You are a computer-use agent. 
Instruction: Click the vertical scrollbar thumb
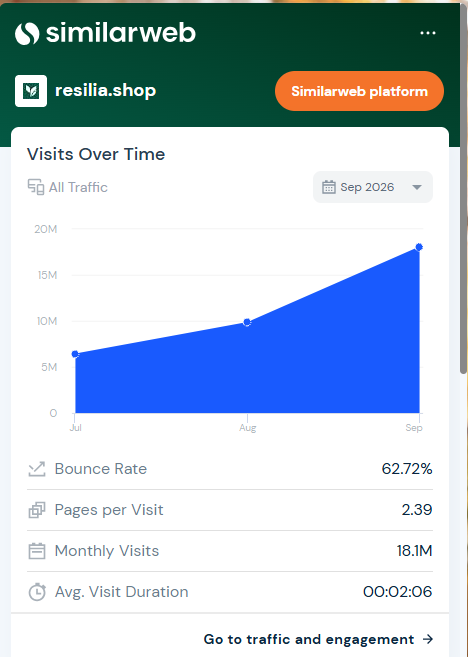(463, 189)
